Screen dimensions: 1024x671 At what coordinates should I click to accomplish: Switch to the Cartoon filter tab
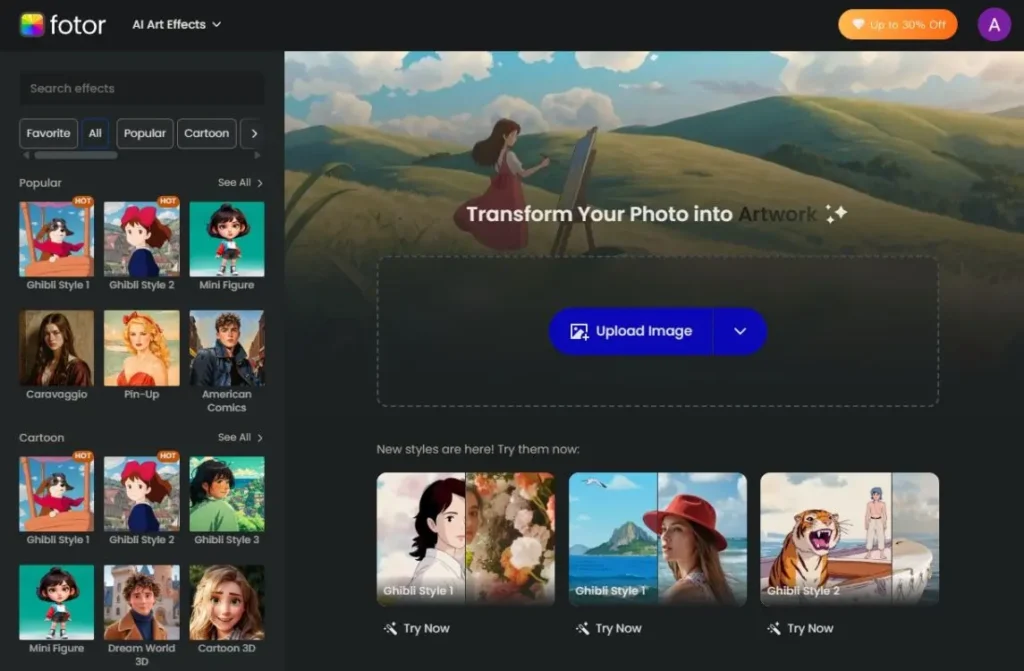pyautogui.click(x=206, y=133)
